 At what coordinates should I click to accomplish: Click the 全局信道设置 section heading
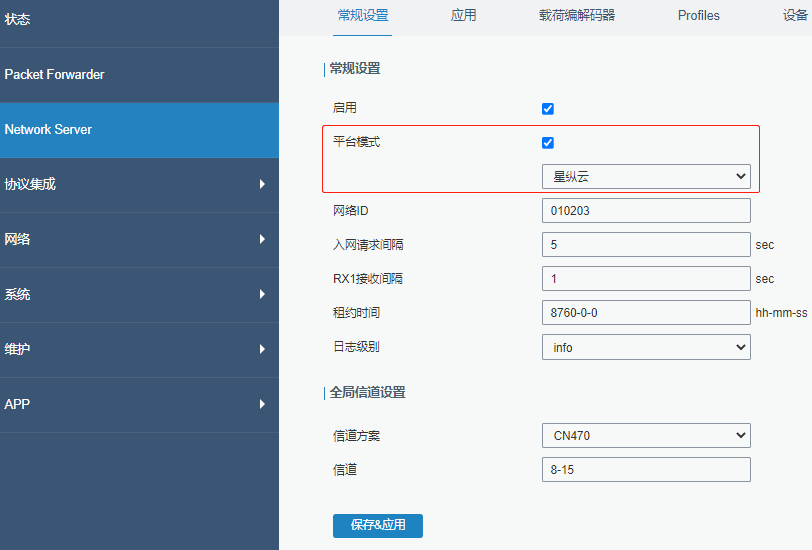367,393
